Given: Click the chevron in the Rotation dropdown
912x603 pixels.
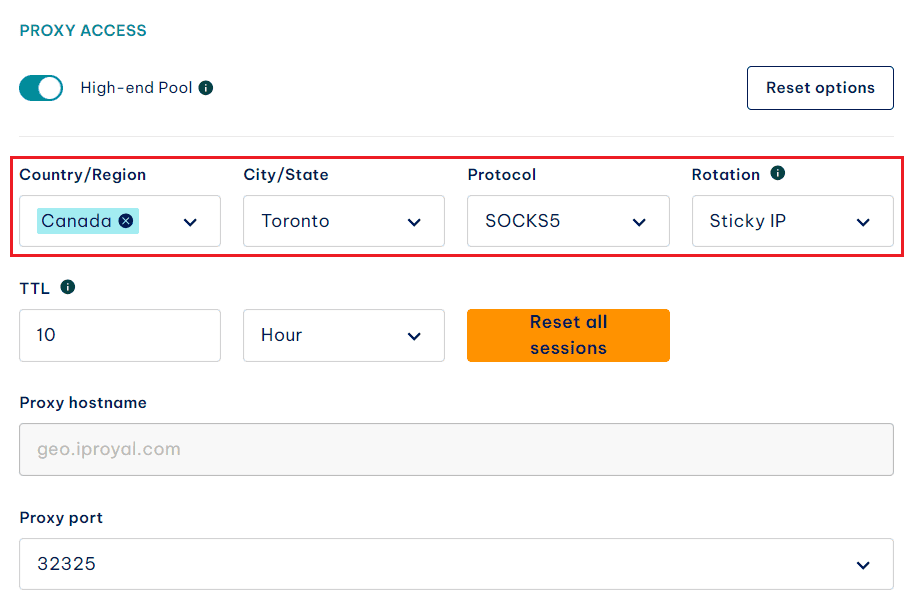Looking at the screenshot, I should (x=863, y=222).
